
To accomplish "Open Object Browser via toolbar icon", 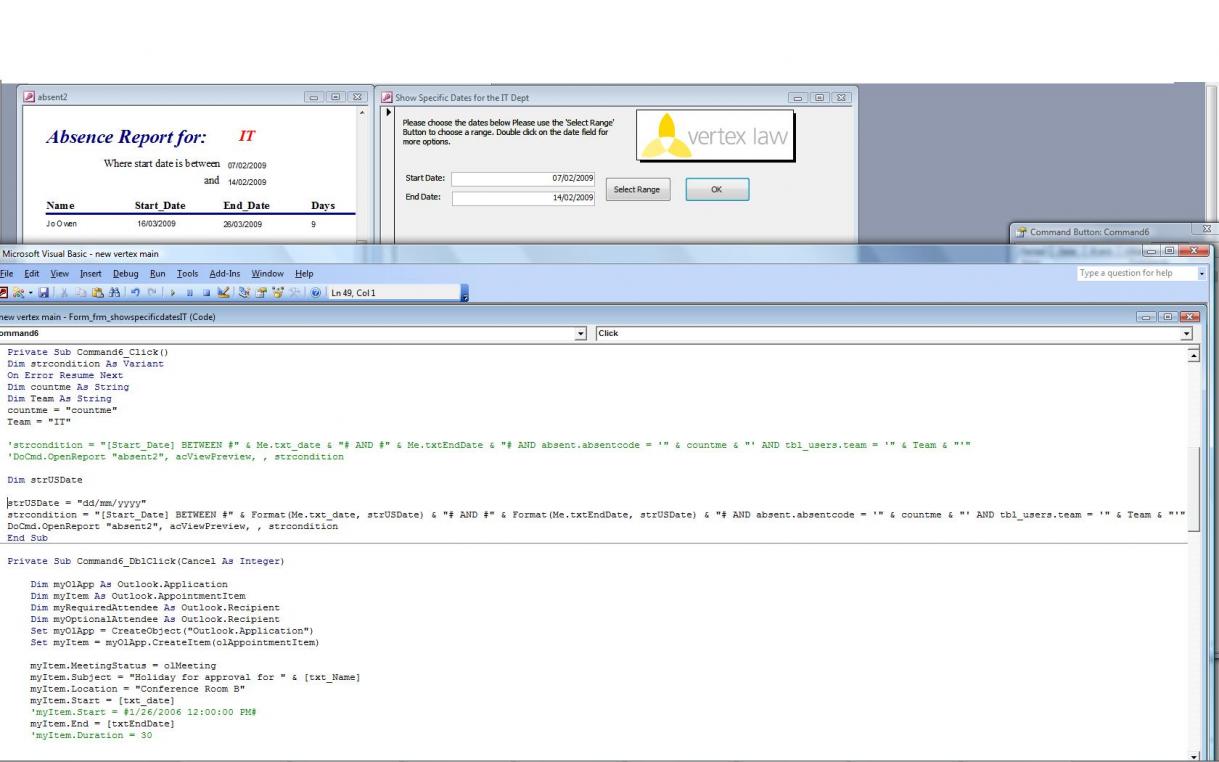I will [278, 293].
